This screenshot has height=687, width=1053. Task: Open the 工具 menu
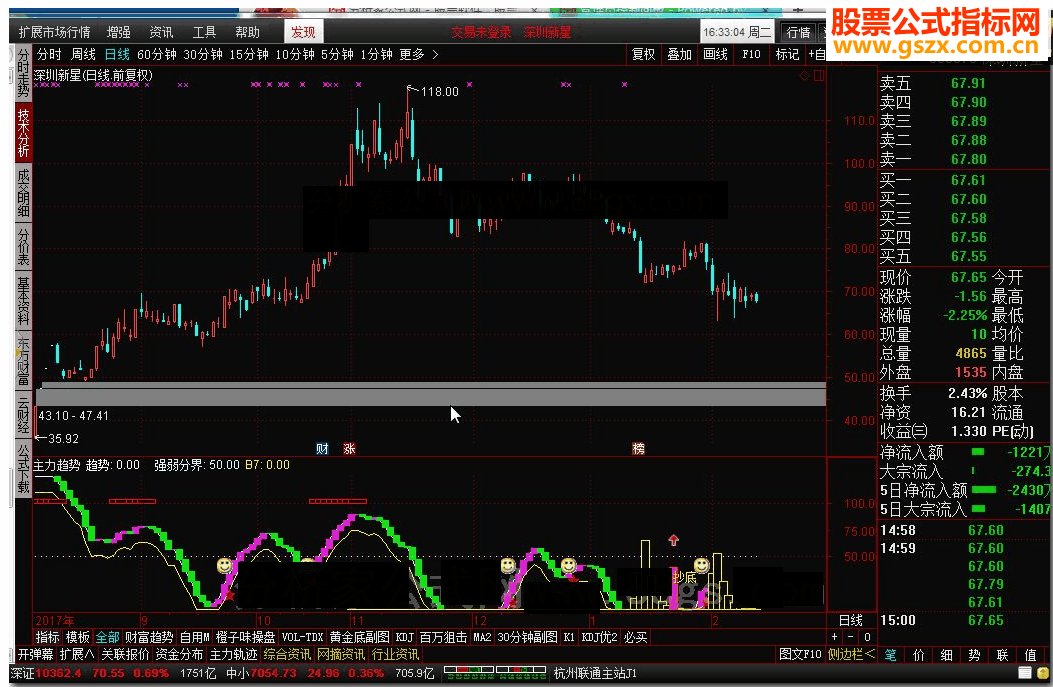click(x=204, y=32)
